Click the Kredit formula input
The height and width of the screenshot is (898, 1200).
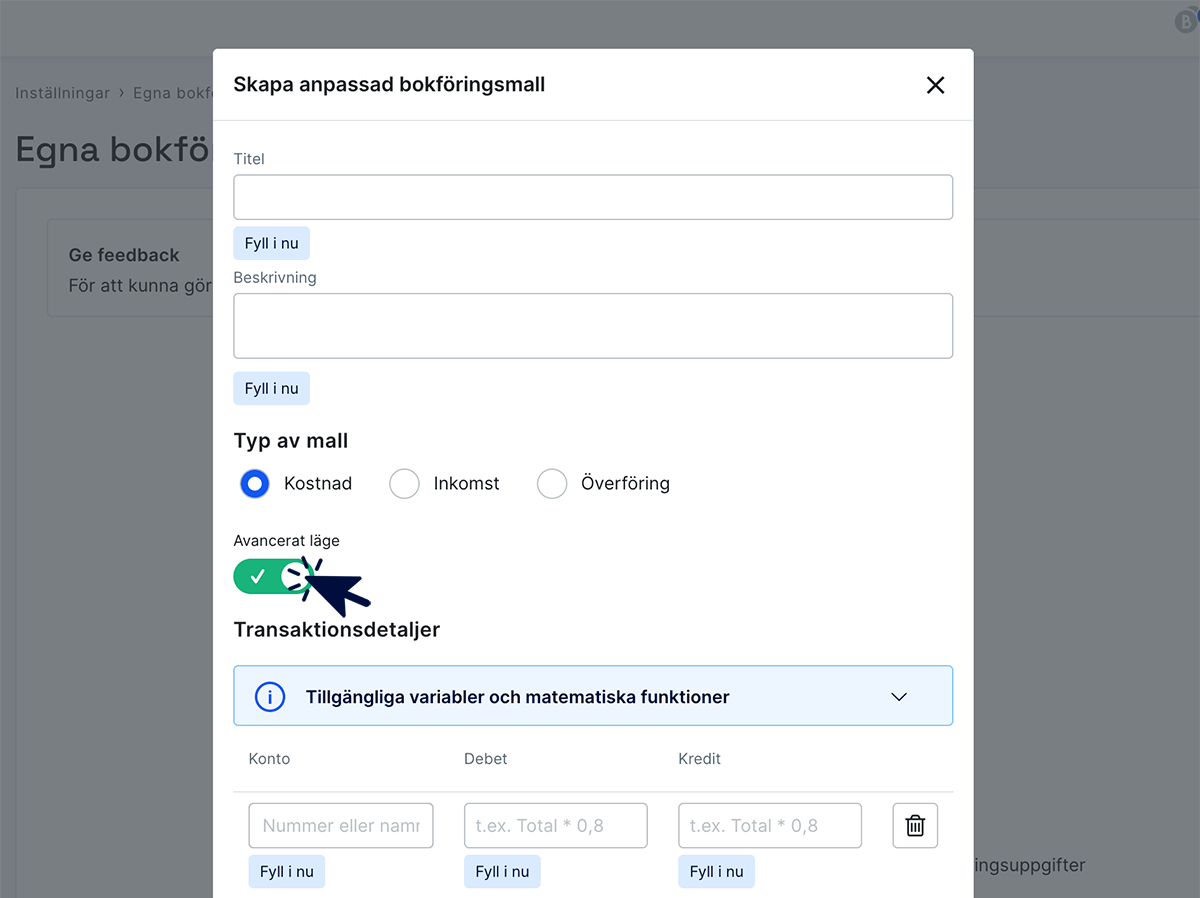pos(769,825)
